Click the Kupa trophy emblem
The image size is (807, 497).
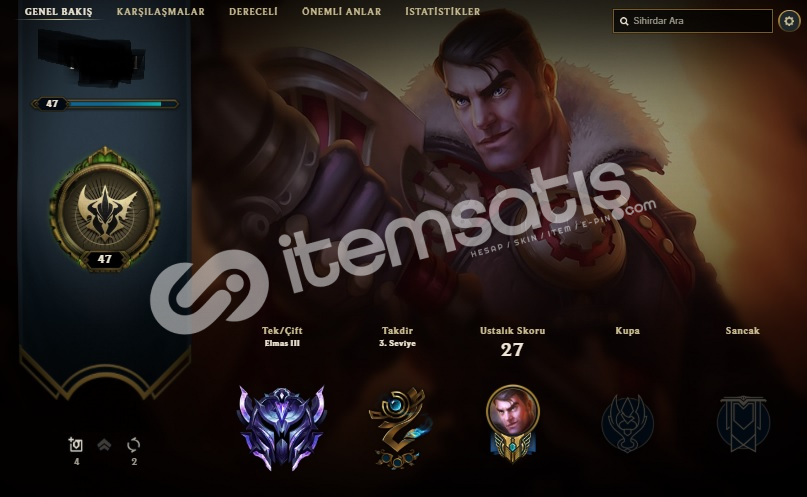(627, 423)
